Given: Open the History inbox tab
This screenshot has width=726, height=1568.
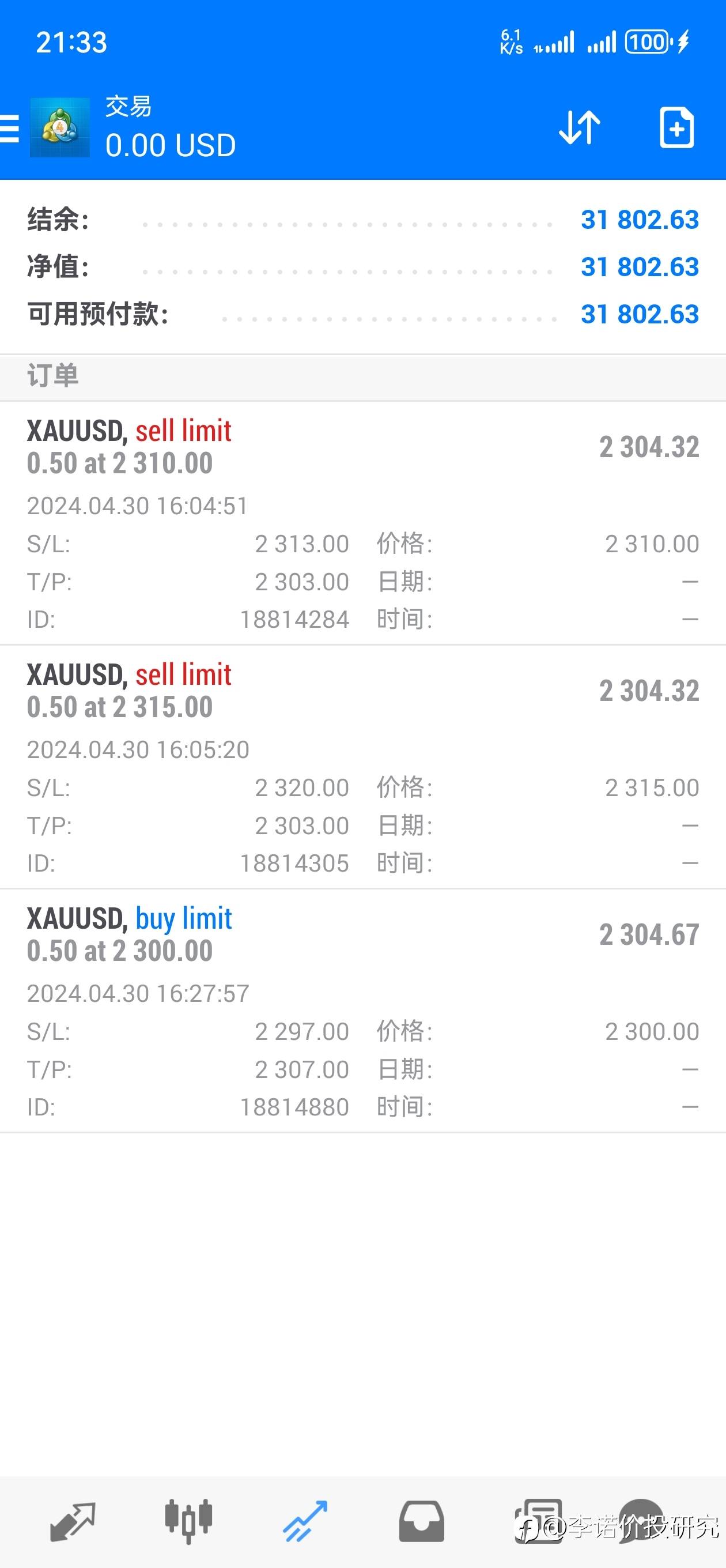Looking at the screenshot, I should pyautogui.click(x=421, y=1521).
